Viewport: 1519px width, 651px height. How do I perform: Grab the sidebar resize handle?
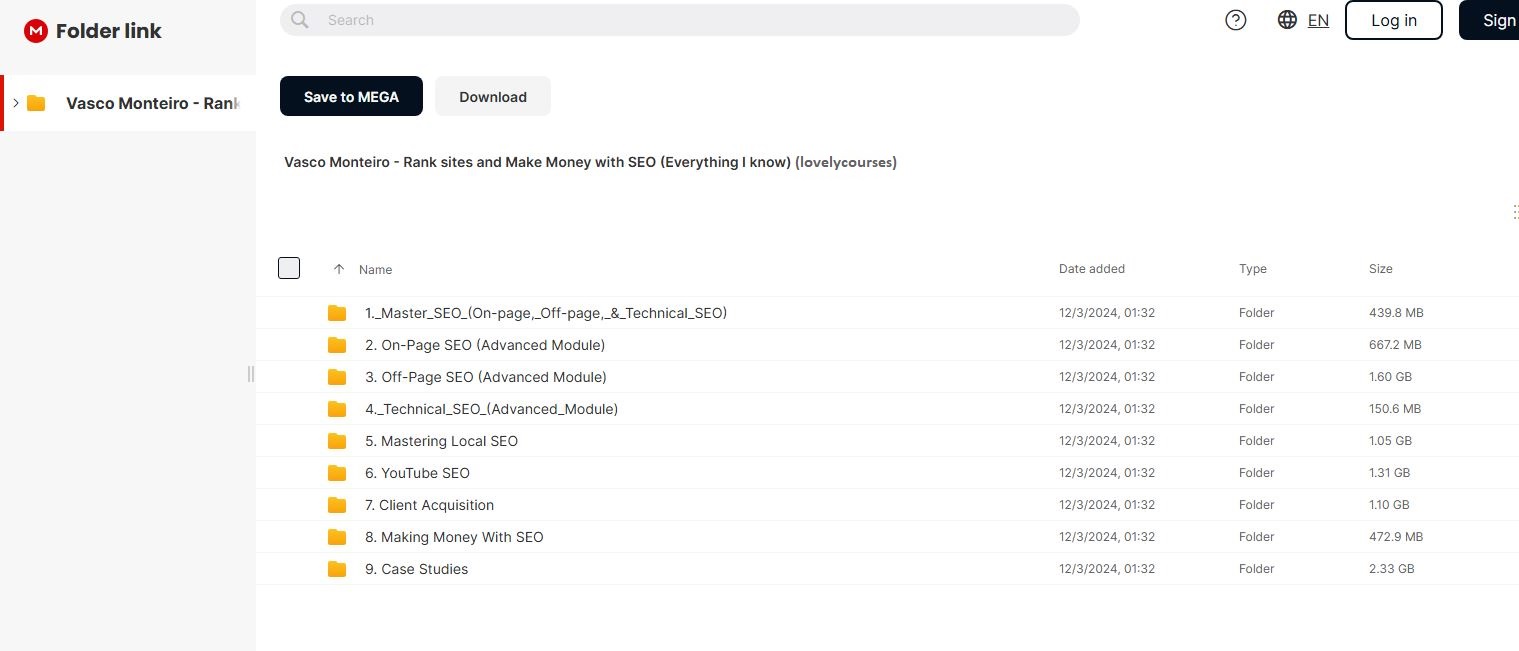[x=251, y=373]
